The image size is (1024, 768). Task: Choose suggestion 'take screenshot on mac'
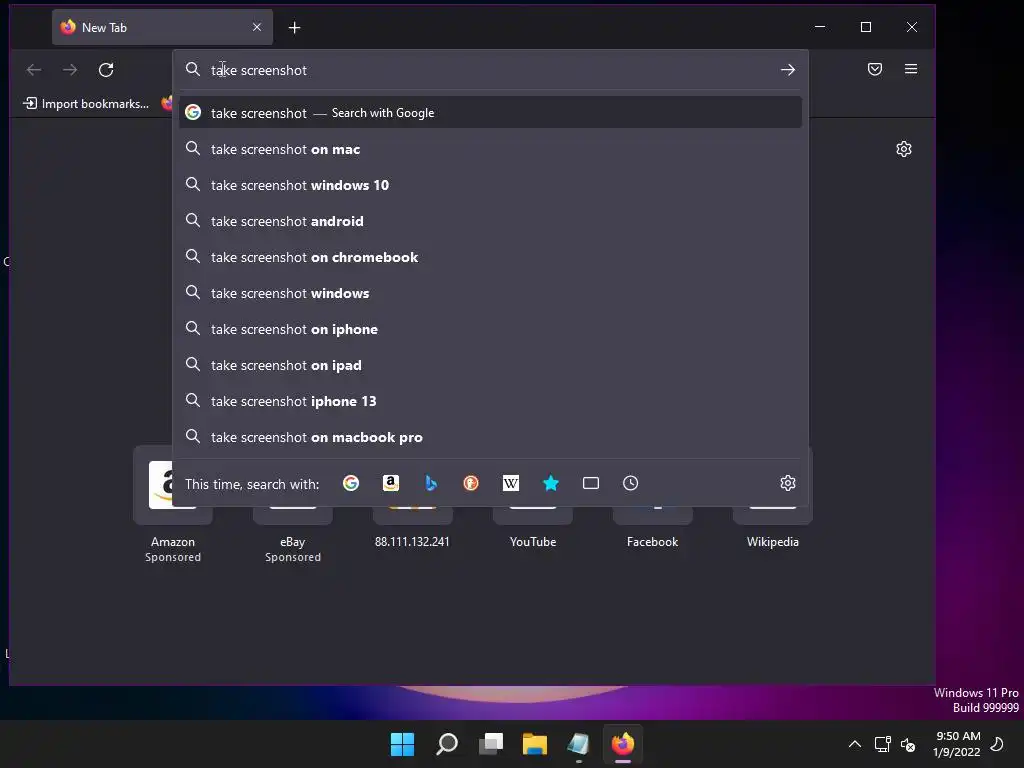pos(490,149)
